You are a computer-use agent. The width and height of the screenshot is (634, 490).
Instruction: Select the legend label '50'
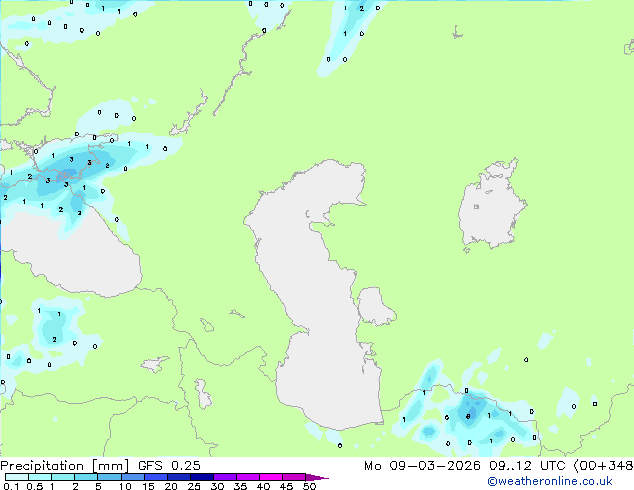pos(310,486)
